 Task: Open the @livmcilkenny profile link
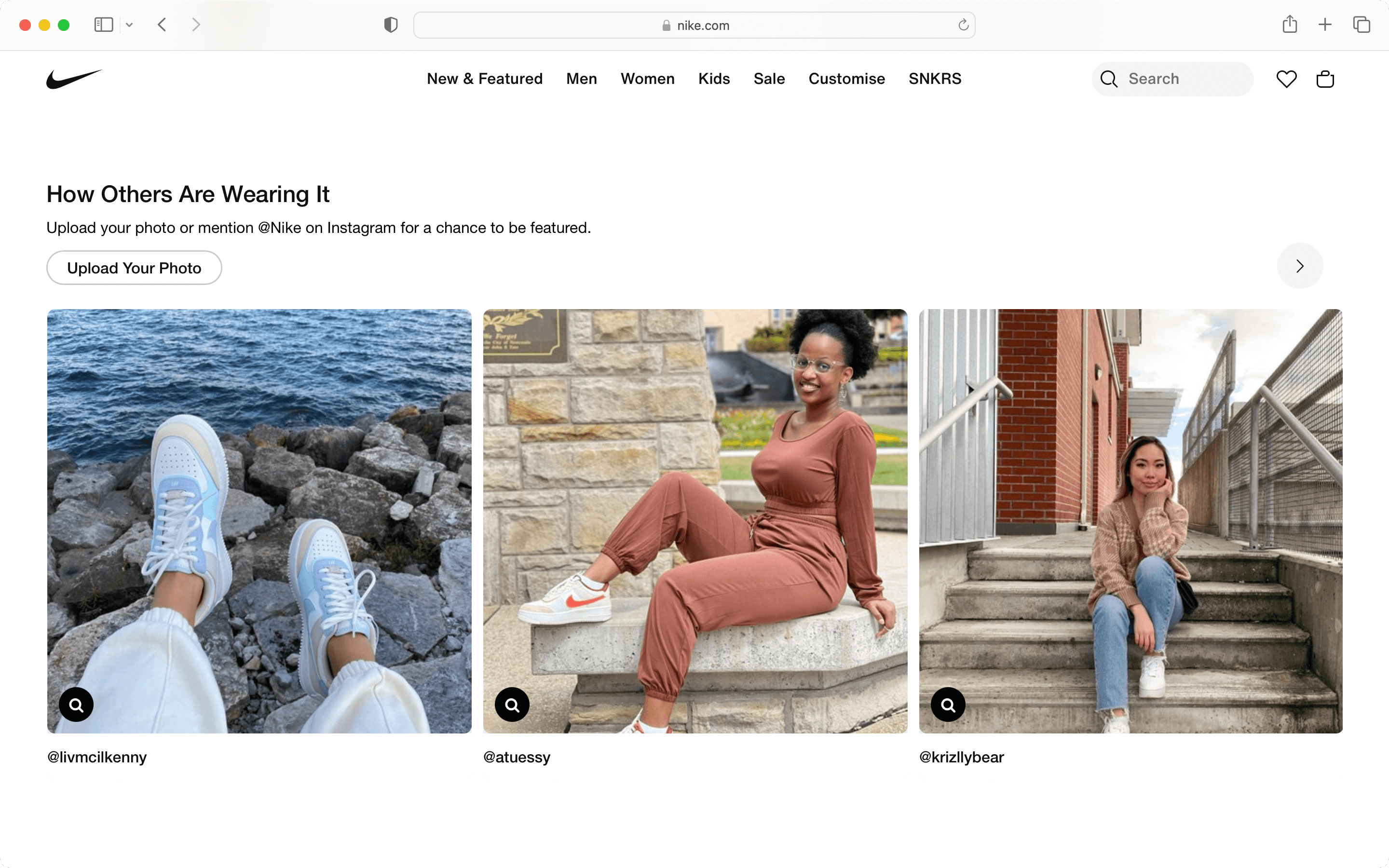[x=97, y=757]
